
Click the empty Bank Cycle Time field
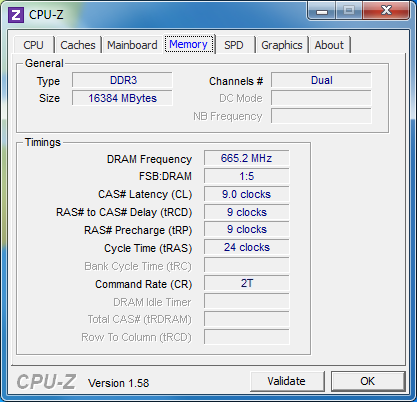point(247,265)
